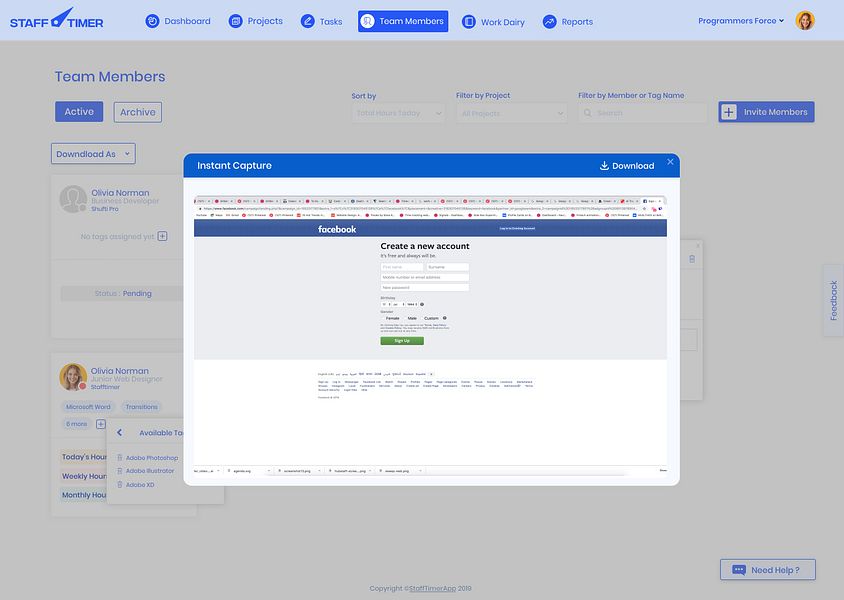The image size is (844, 600).
Task: Close the Instant Capture dialog
Action: 670,161
